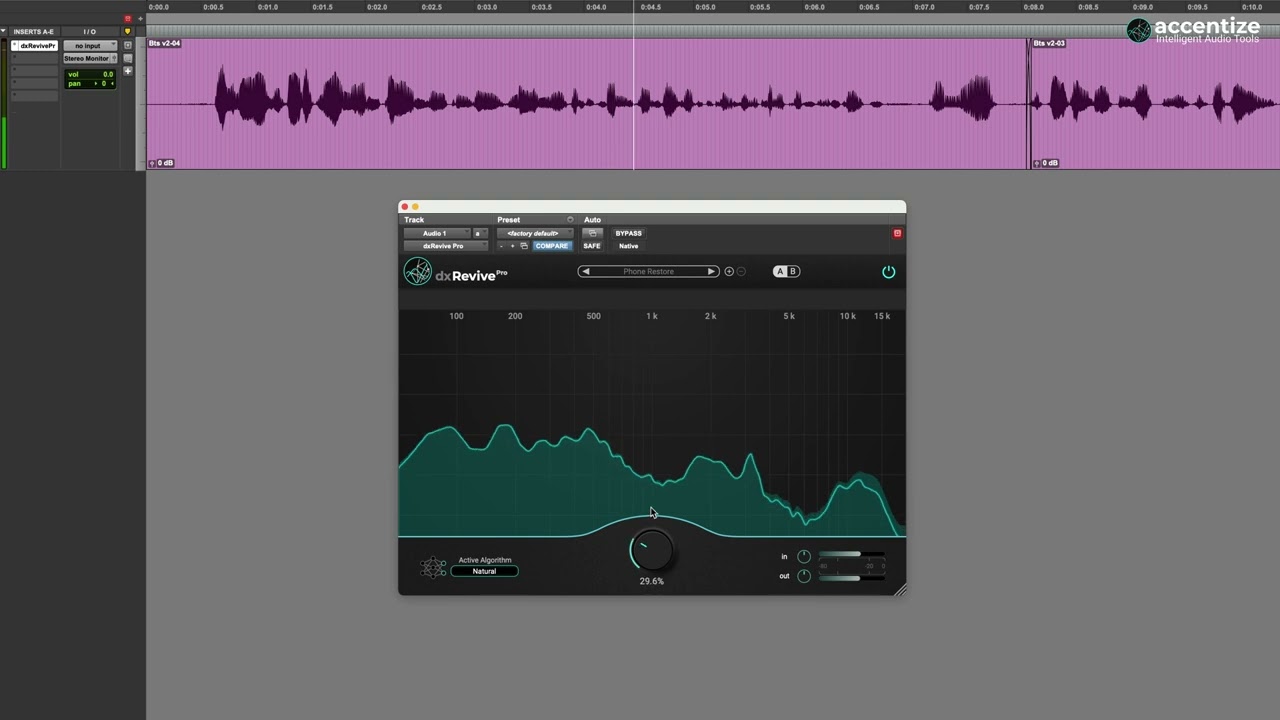Viewport: 1280px width, 720px height.
Task: Click the 0 dB clip gain on Bts v2-03
Action: coord(1050,163)
